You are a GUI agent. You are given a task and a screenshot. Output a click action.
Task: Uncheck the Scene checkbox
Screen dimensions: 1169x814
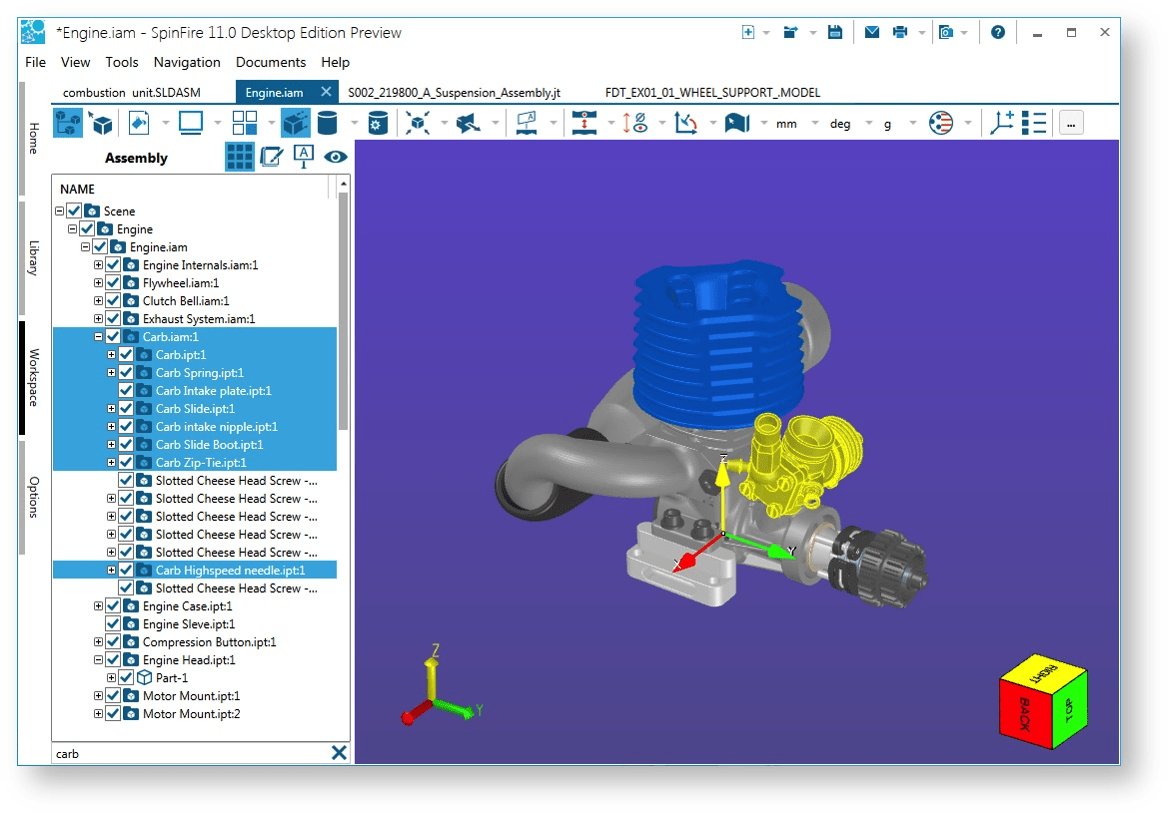[x=74, y=211]
